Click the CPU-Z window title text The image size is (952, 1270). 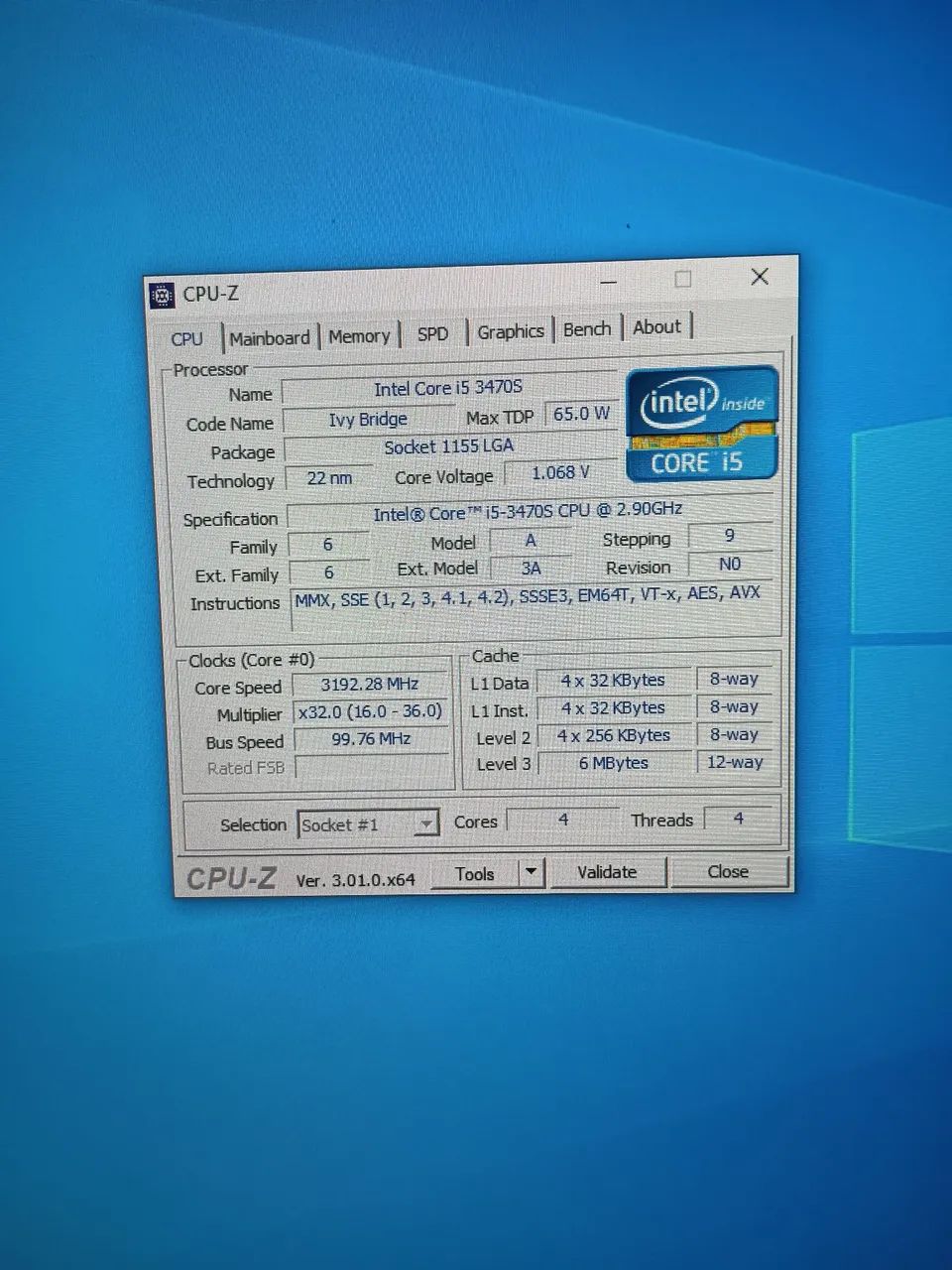(x=210, y=294)
